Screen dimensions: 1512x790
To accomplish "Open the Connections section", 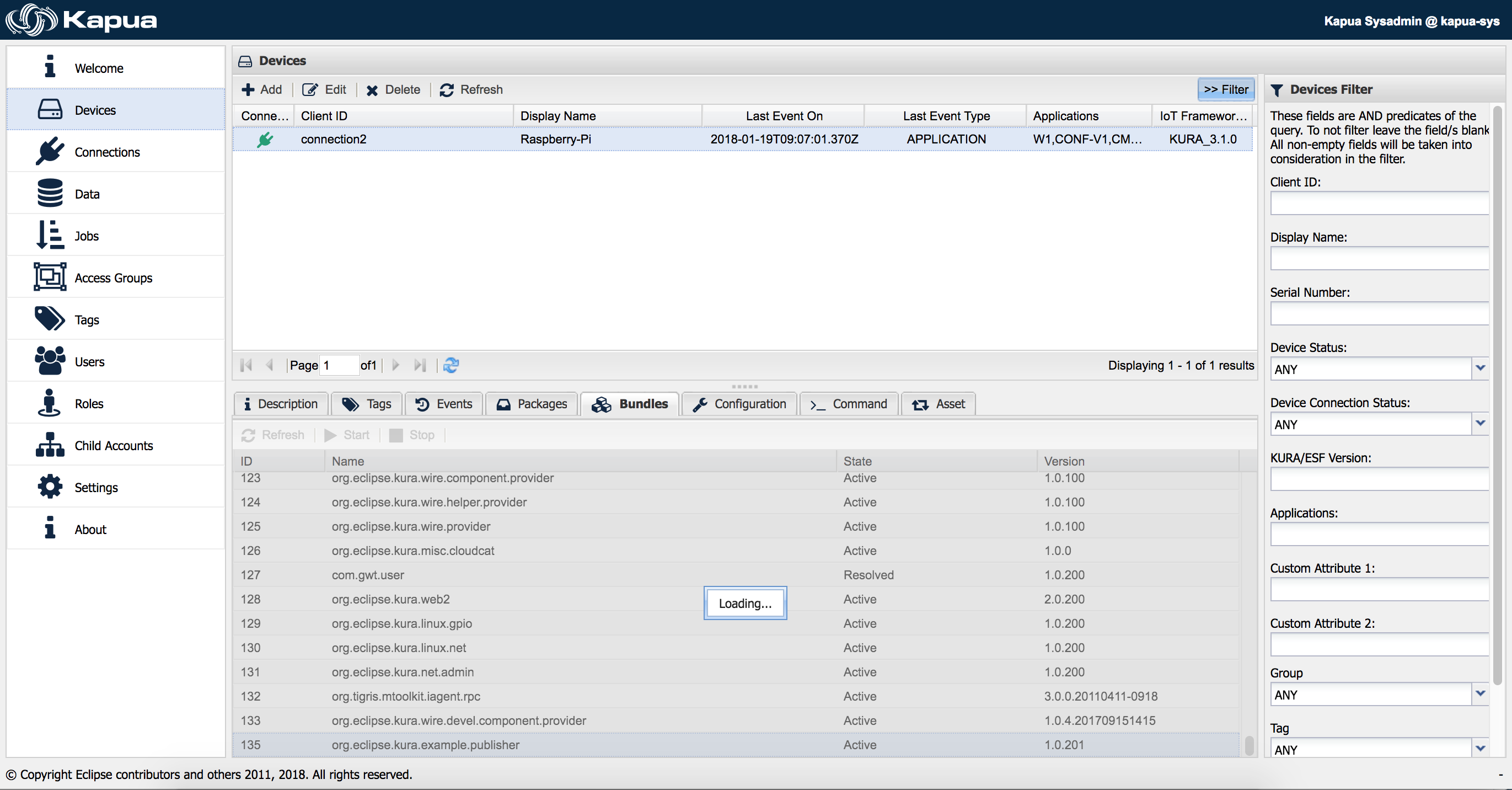I will (108, 152).
